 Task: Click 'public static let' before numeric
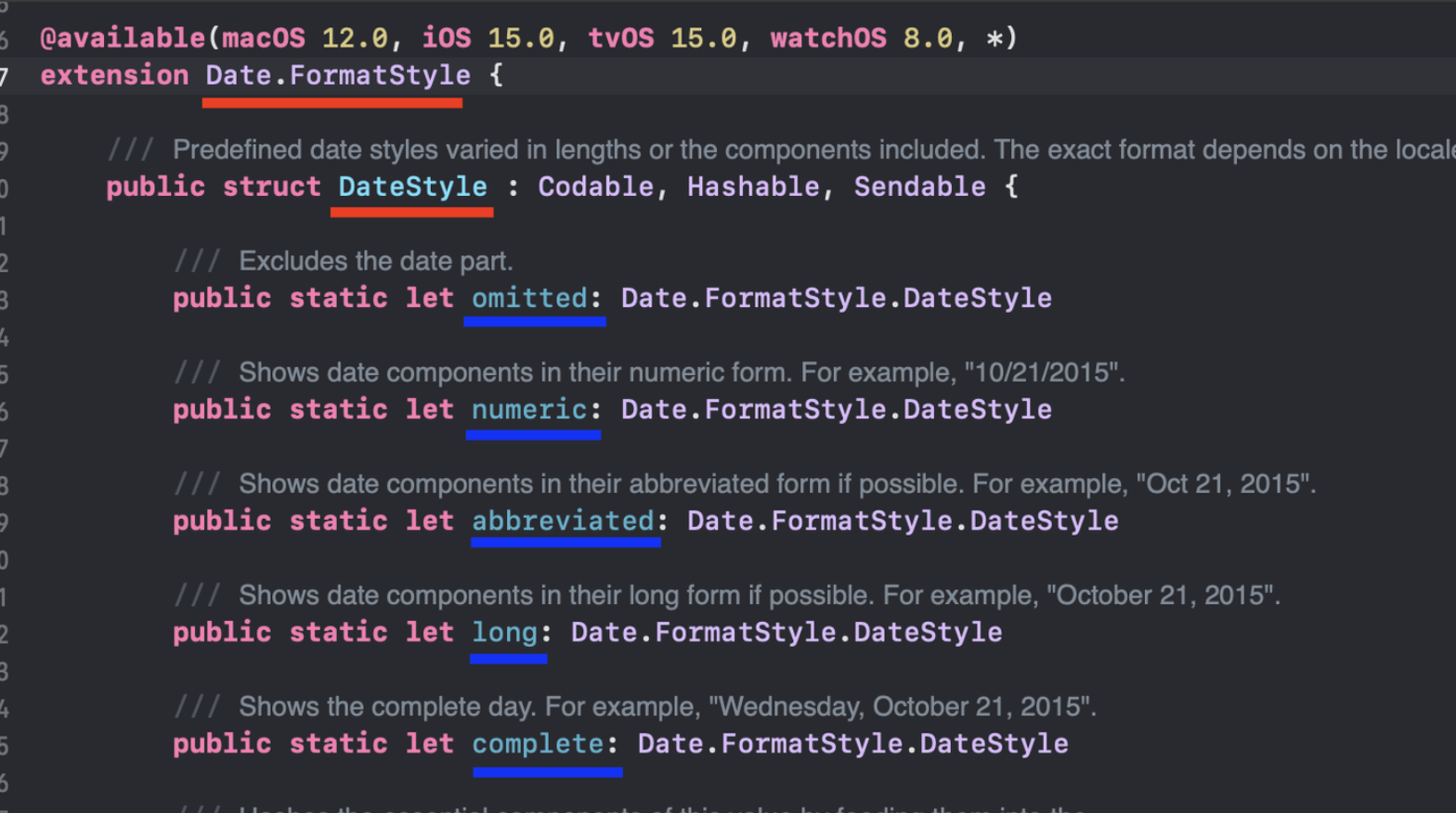(313, 409)
